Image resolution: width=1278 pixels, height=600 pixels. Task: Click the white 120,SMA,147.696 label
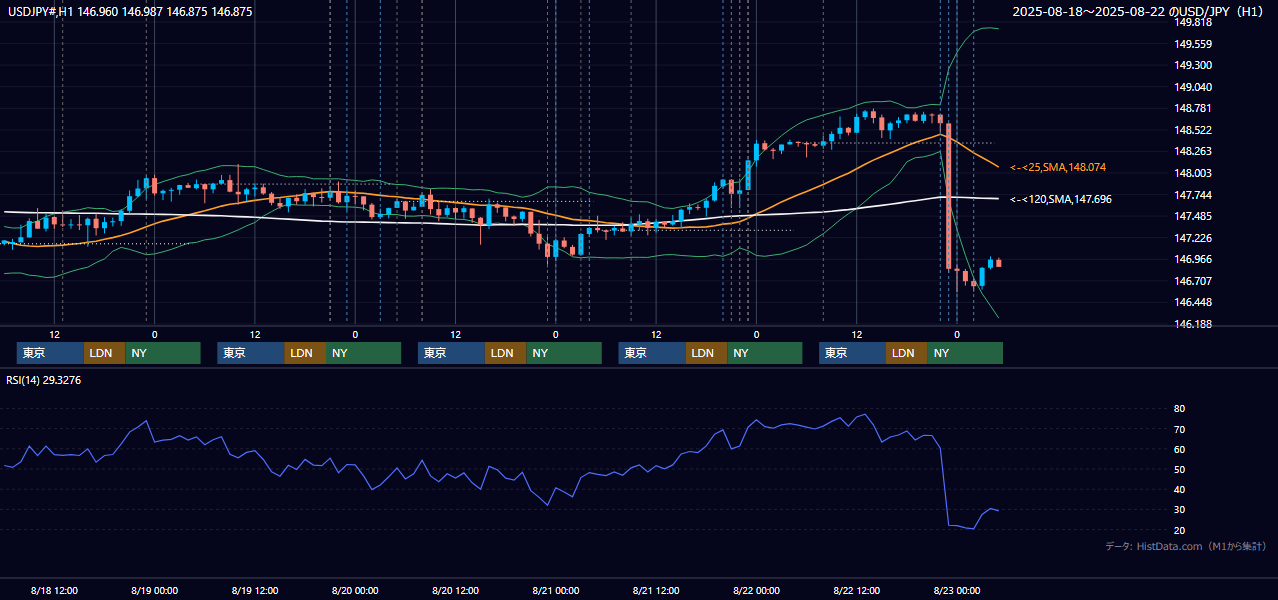click(1061, 199)
